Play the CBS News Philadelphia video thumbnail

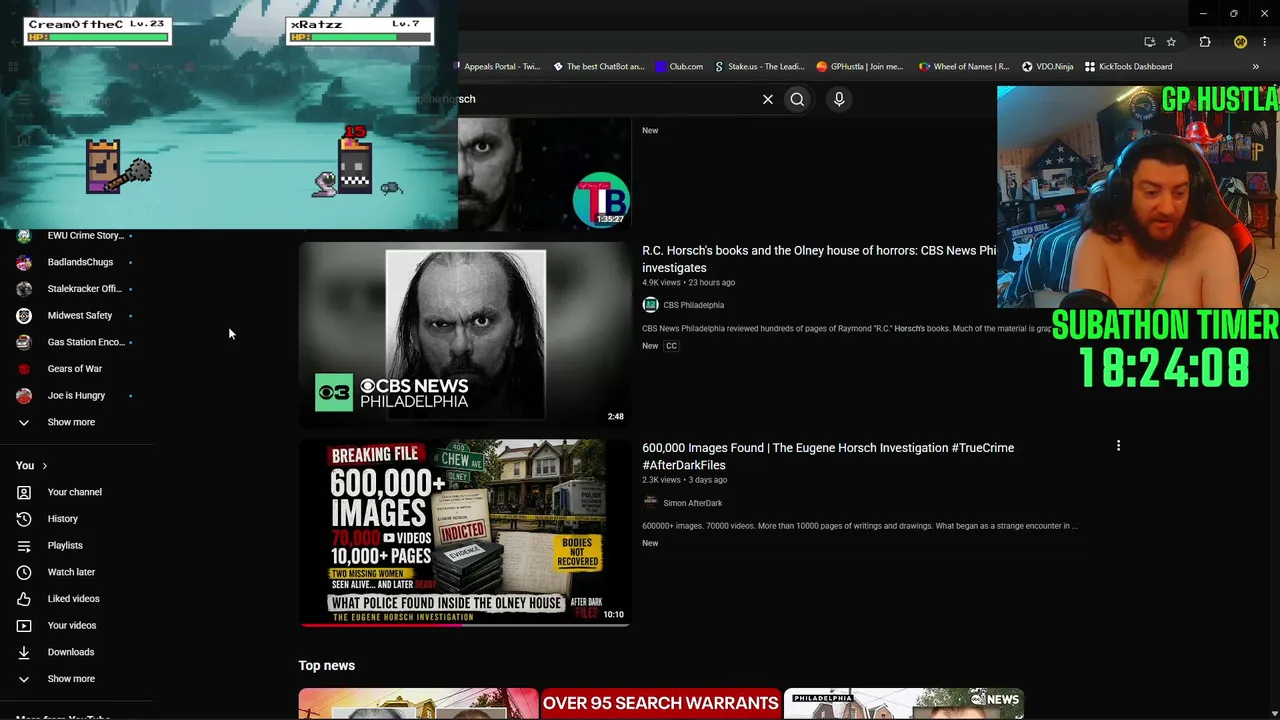(x=465, y=335)
